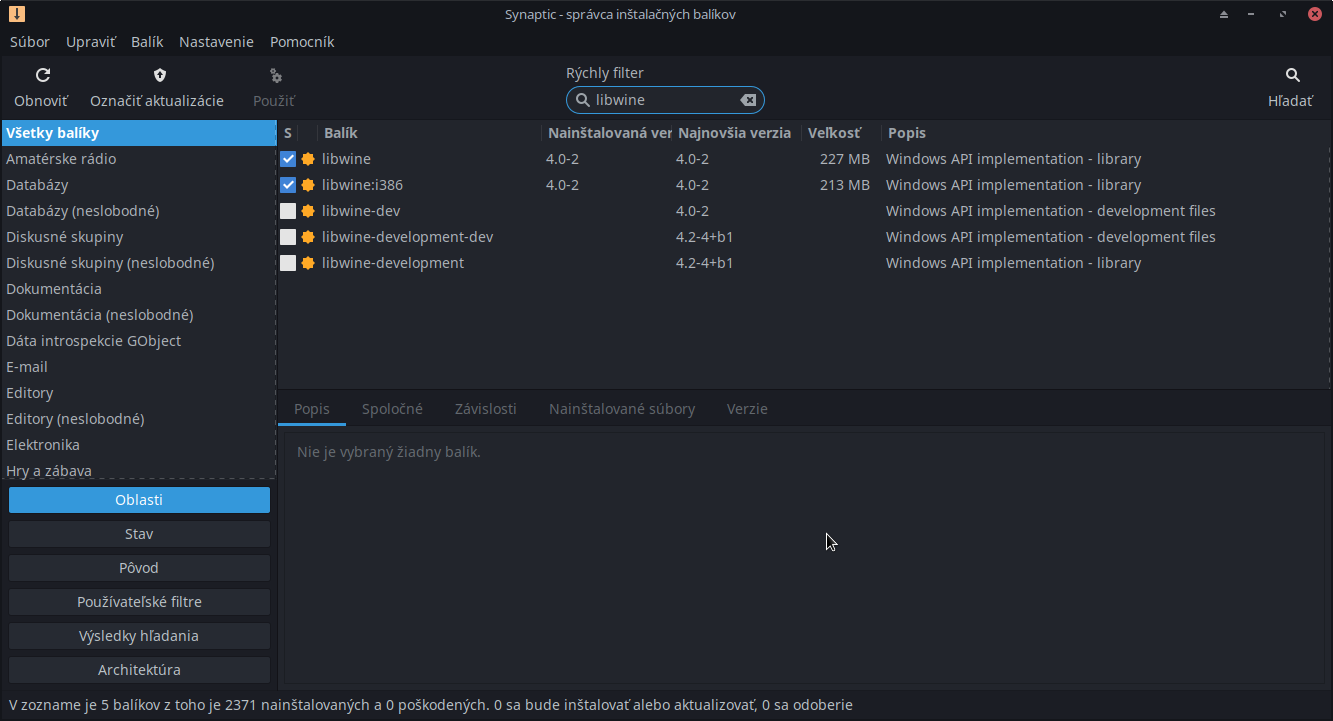Sort by the S status column header

(288, 133)
